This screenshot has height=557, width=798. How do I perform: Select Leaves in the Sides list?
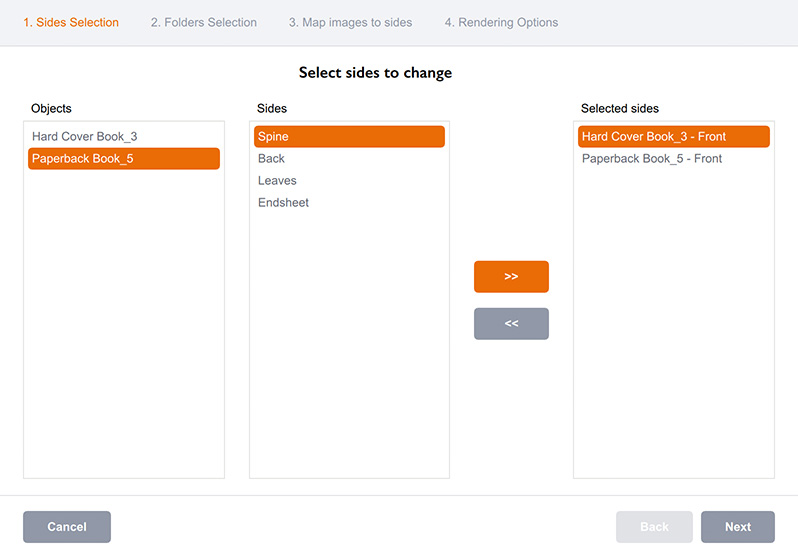tap(277, 180)
